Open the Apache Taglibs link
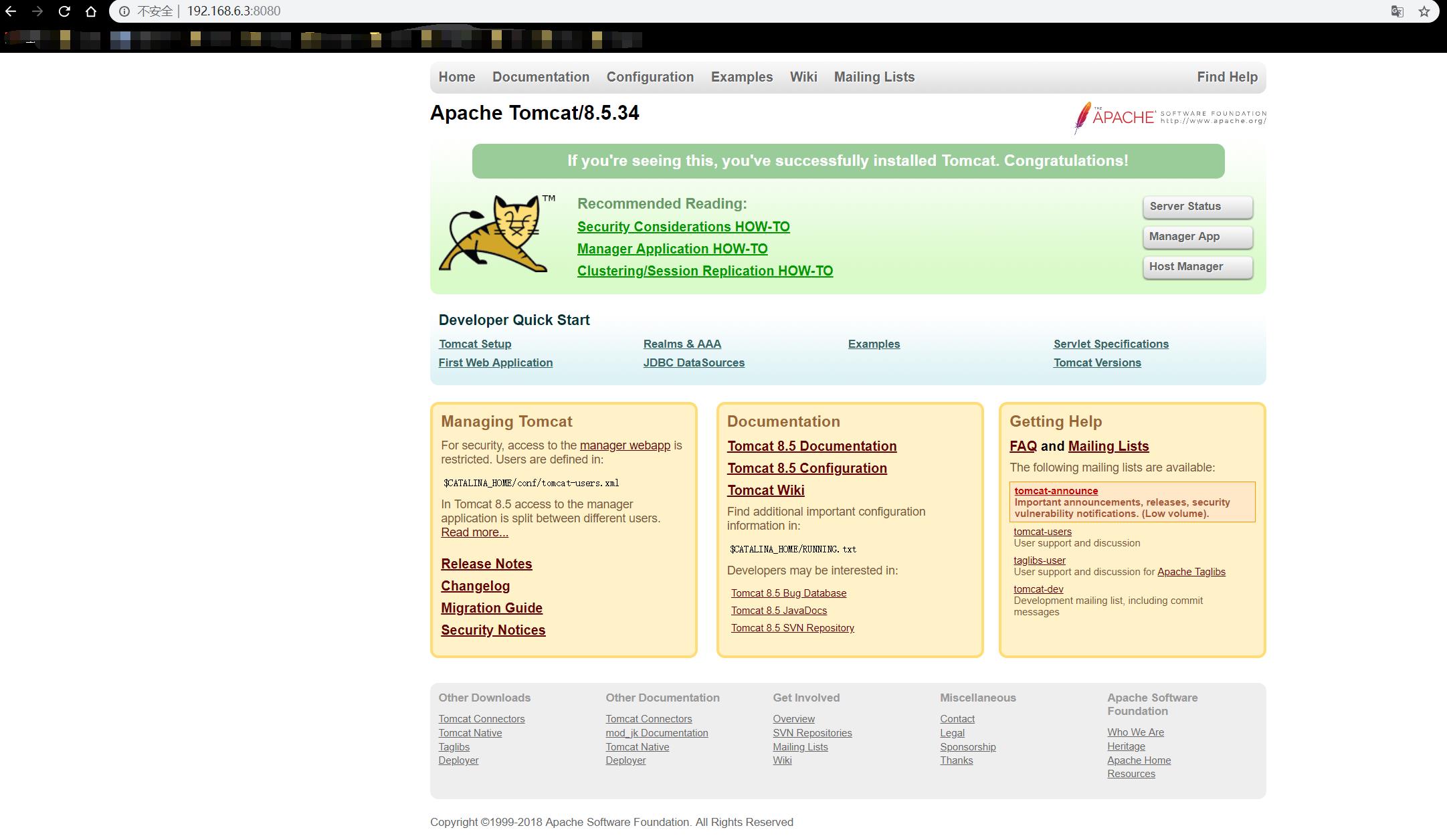This screenshot has width=1447, height=840. pyautogui.click(x=1191, y=572)
